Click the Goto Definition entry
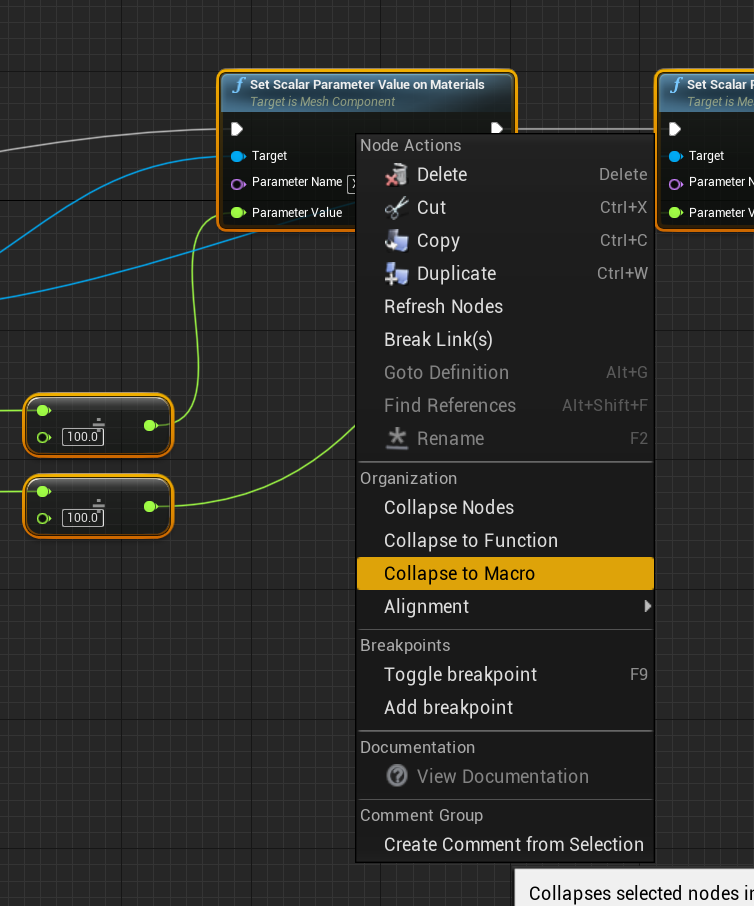The width and height of the screenshot is (754, 906). pyautogui.click(x=505, y=373)
